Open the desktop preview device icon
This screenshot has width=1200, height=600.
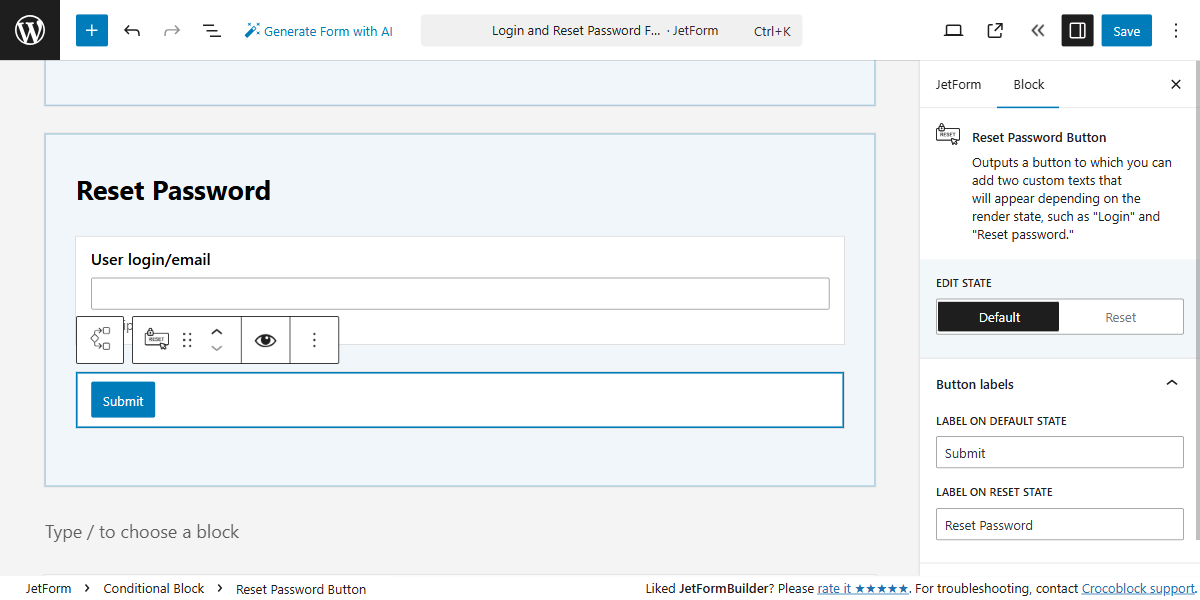[x=953, y=30]
